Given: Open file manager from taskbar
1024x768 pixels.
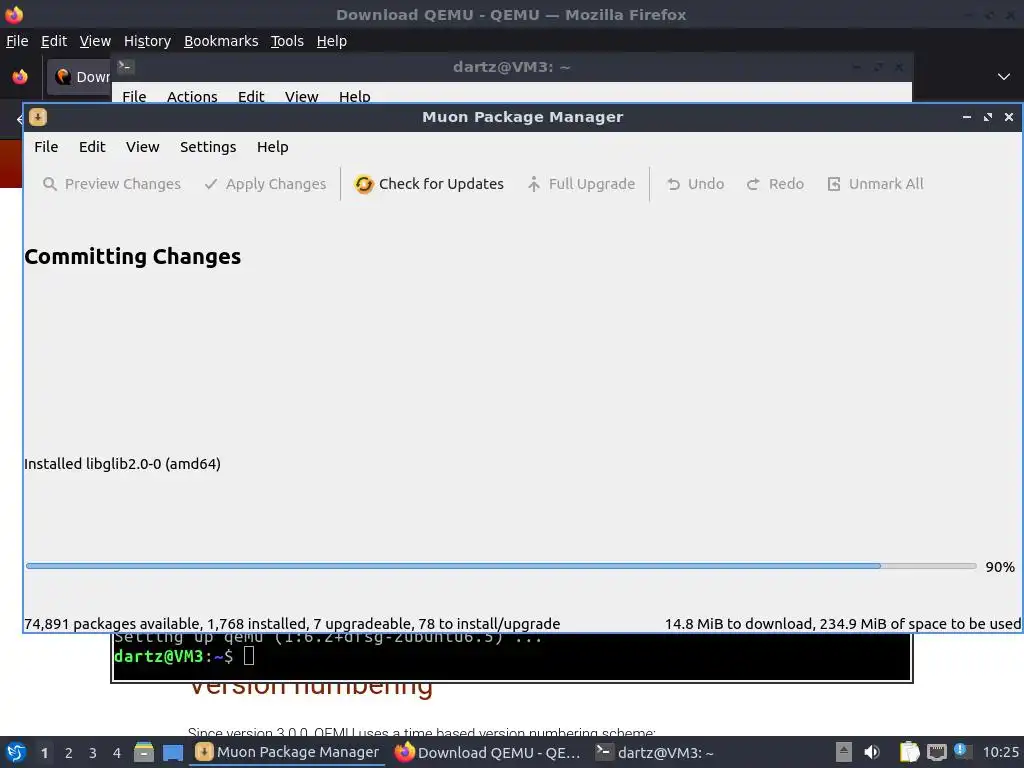Looking at the screenshot, I should pos(144,752).
